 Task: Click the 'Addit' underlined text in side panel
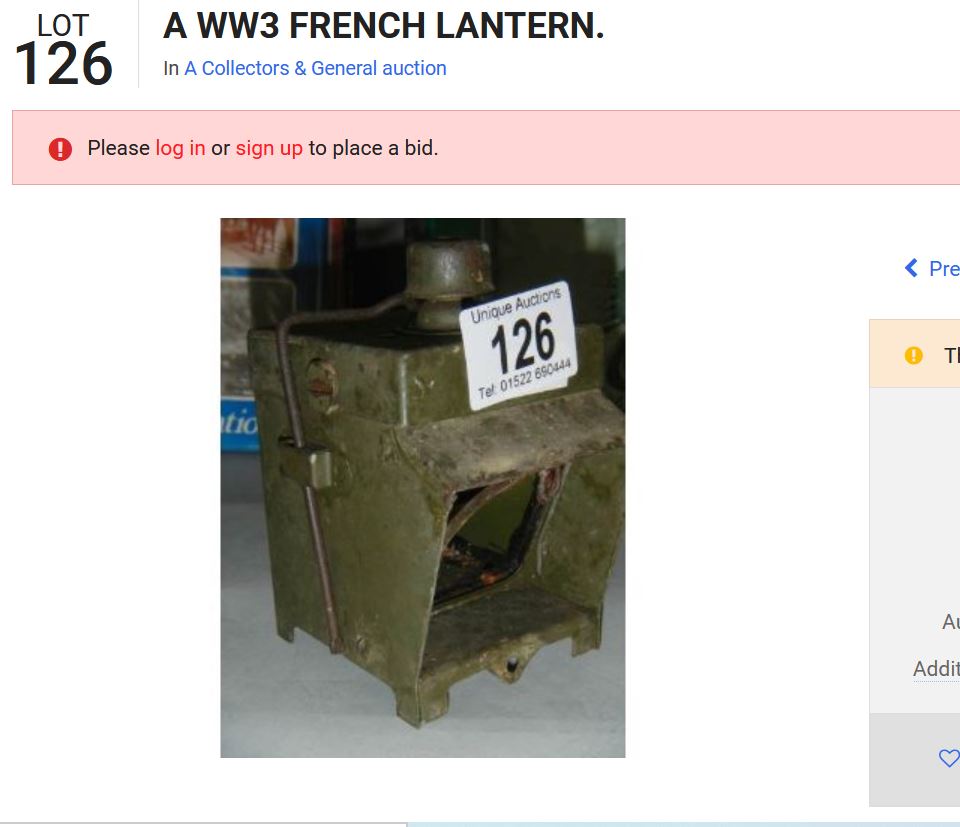936,668
